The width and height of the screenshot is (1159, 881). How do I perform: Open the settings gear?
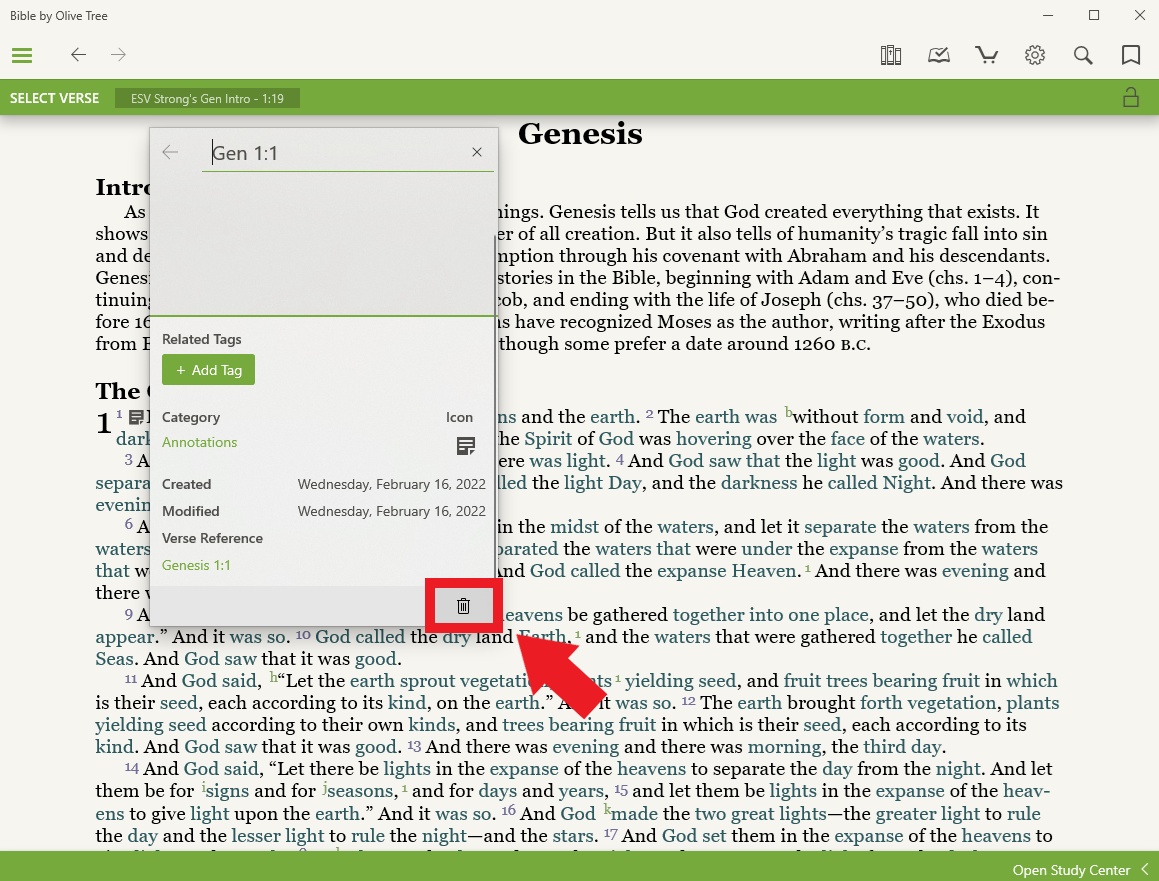coord(1035,55)
